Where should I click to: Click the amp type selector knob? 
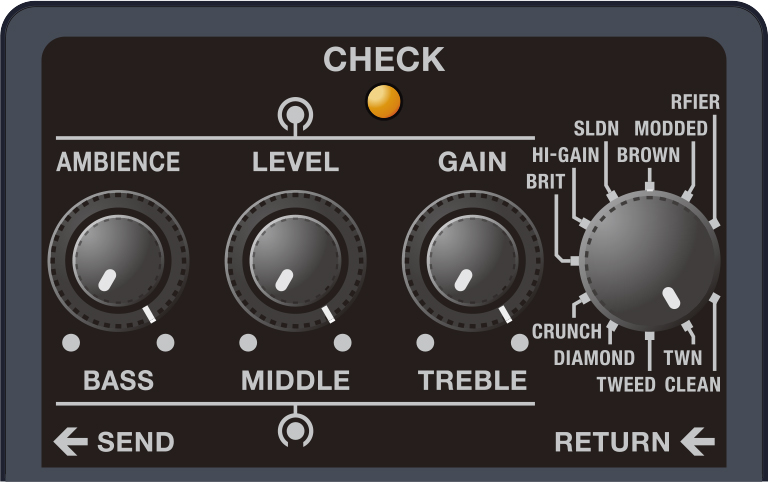pyautogui.click(x=649, y=261)
